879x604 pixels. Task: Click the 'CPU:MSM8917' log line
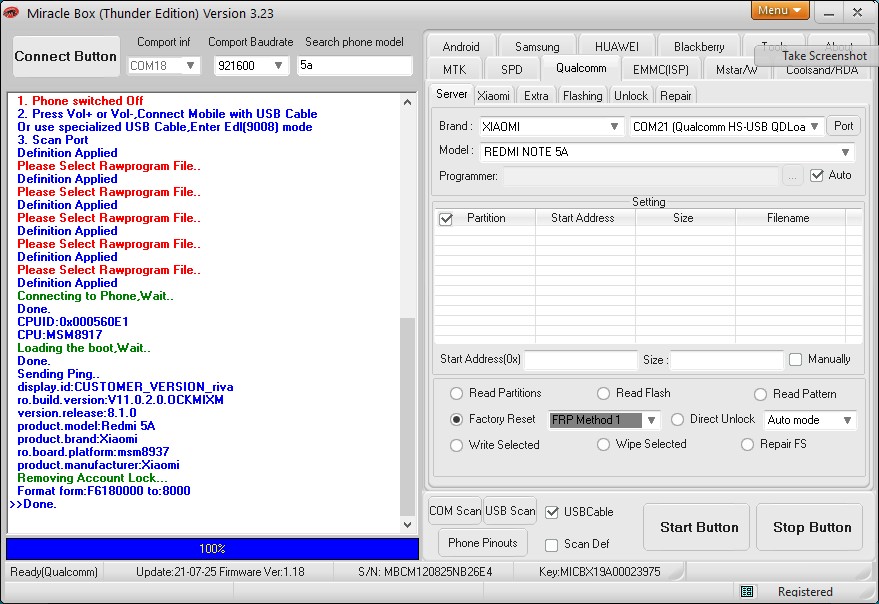tap(60, 335)
